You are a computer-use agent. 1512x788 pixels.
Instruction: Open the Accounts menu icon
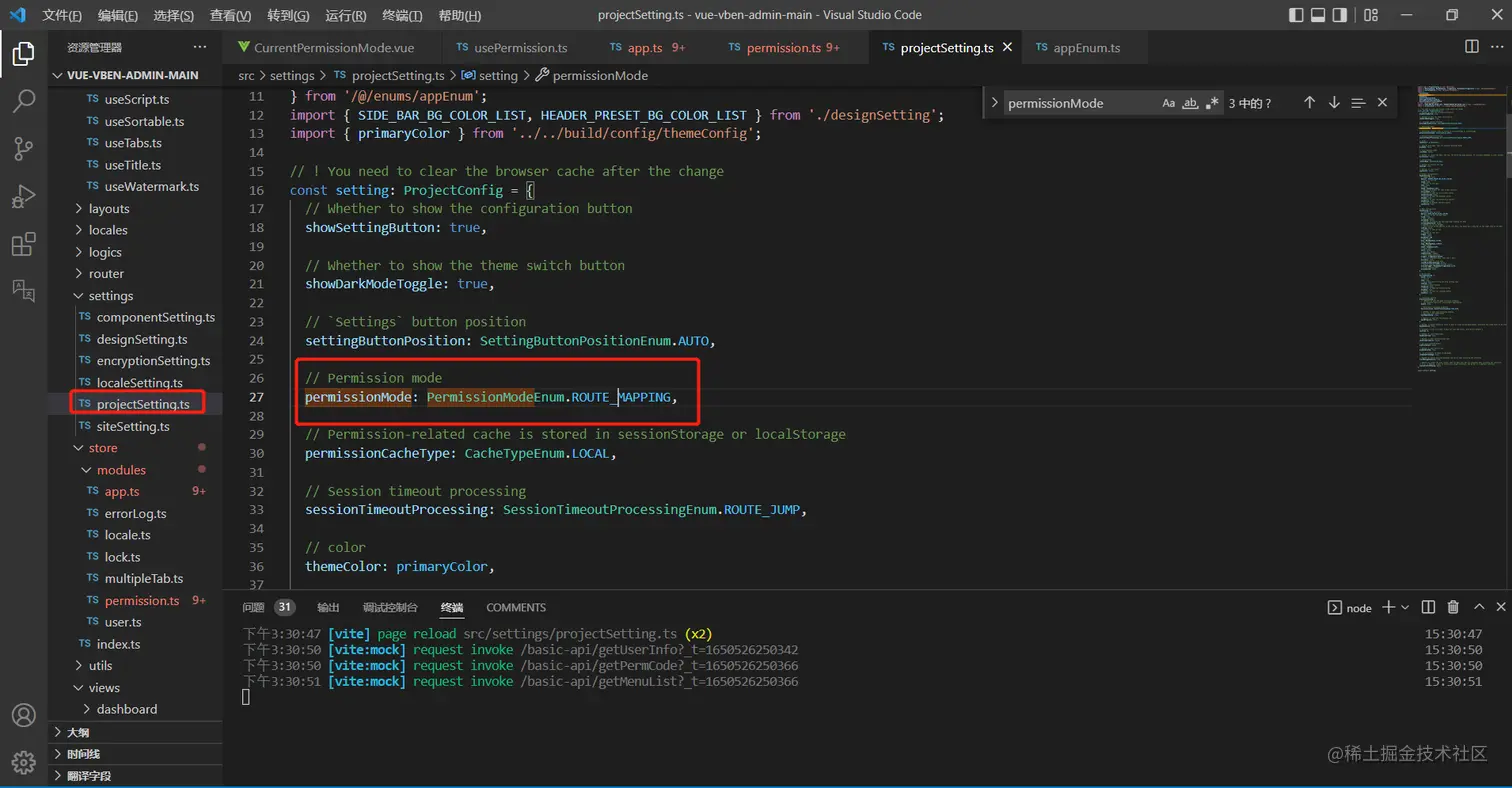(x=24, y=715)
